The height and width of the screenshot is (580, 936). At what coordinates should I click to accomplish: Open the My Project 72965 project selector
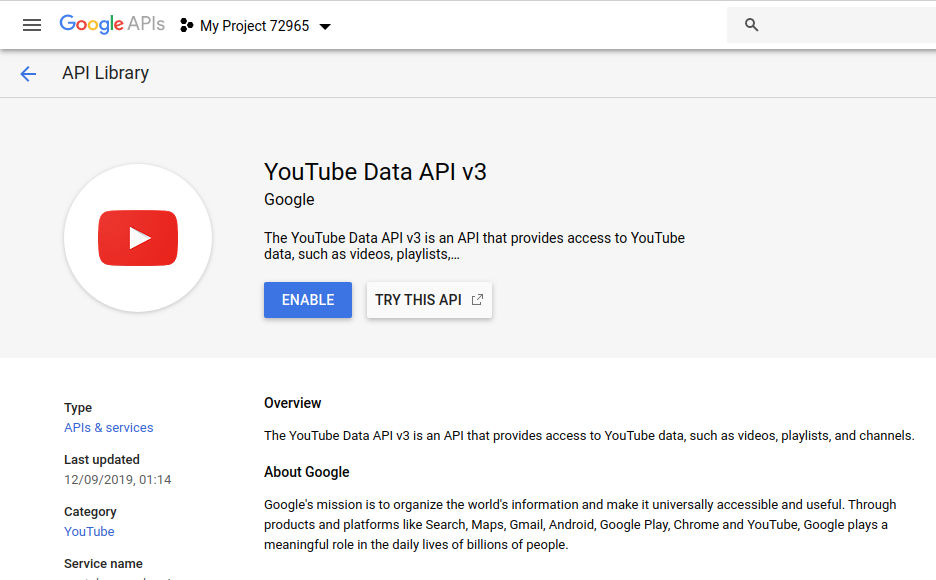point(255,26)
